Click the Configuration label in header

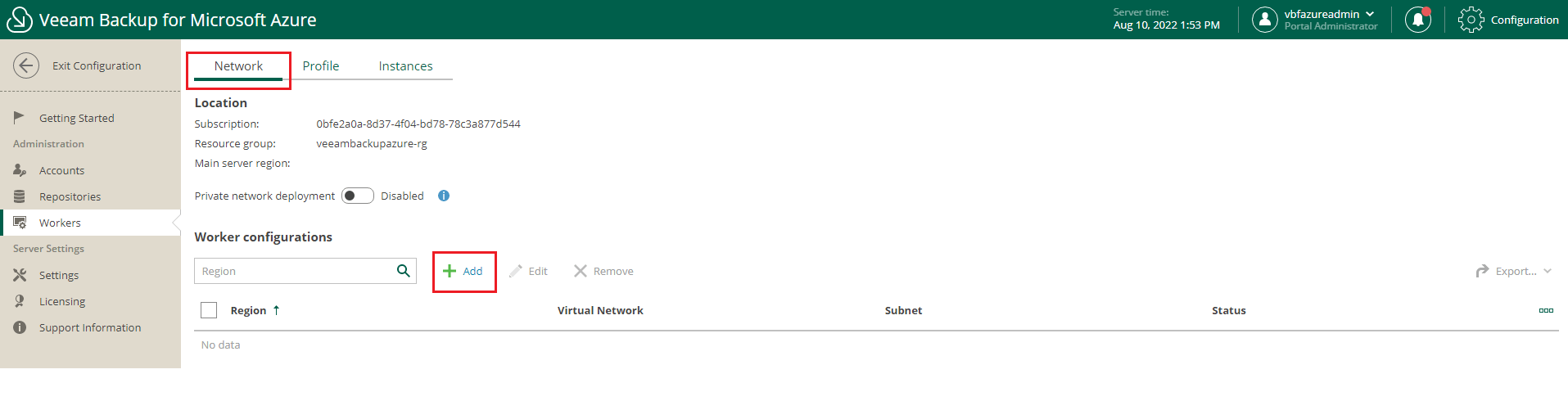(x=1525, y=20)
